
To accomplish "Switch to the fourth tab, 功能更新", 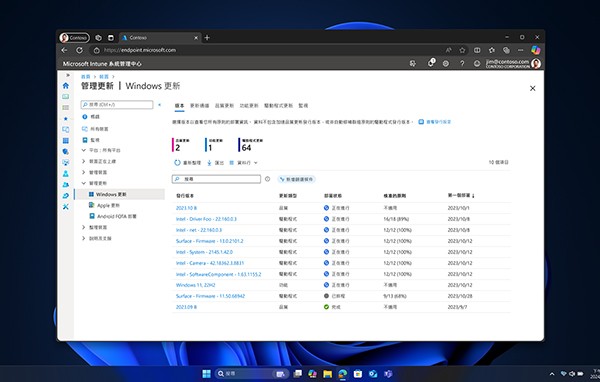I will 249,106.
